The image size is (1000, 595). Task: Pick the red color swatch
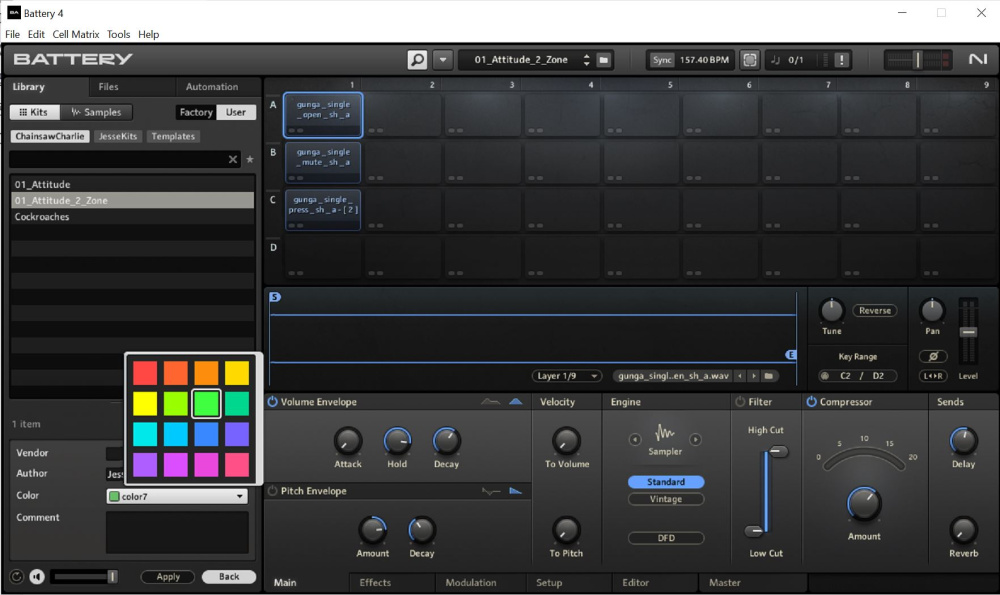tap(145, 373)
